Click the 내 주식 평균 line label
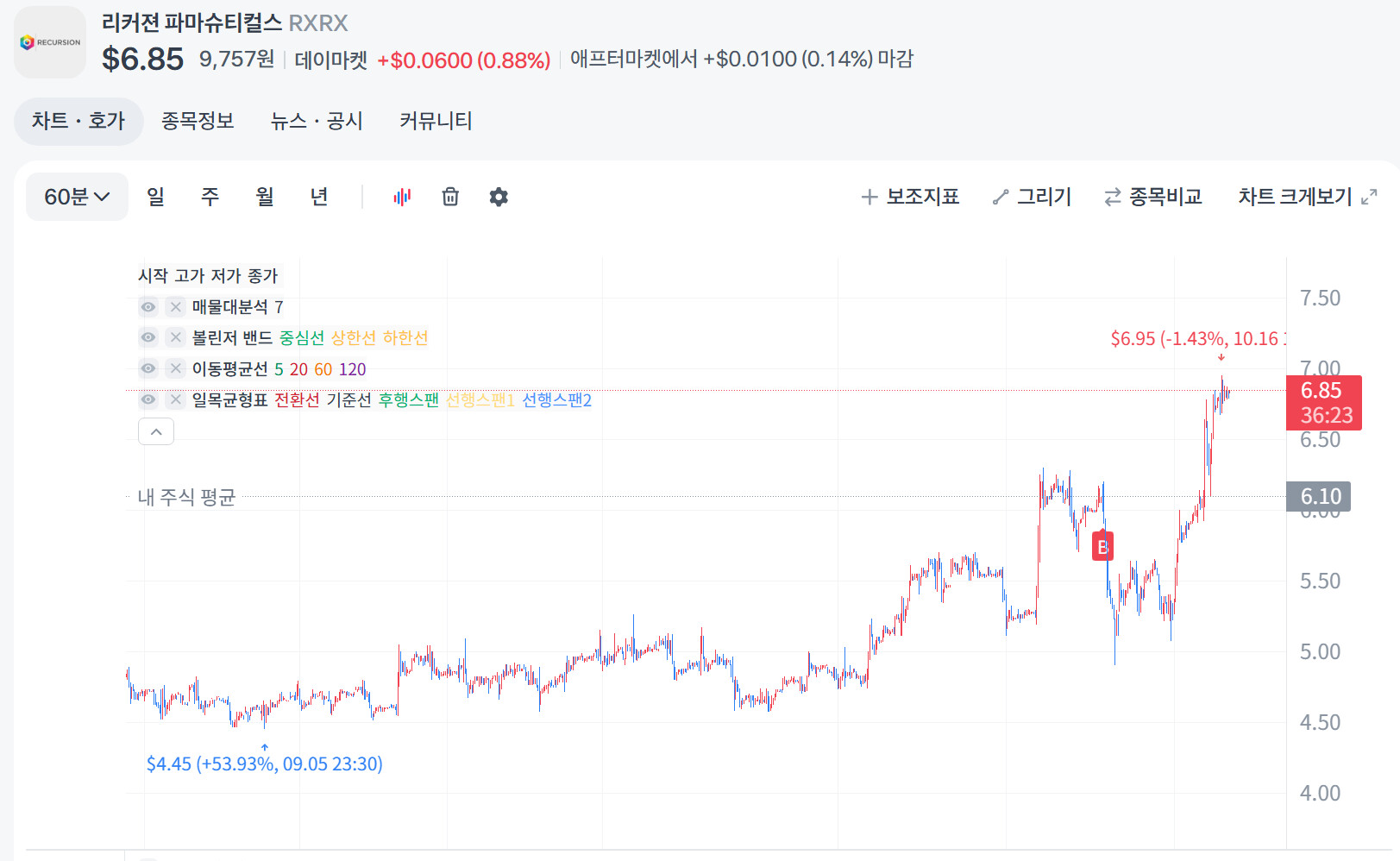 coord(186,497)
